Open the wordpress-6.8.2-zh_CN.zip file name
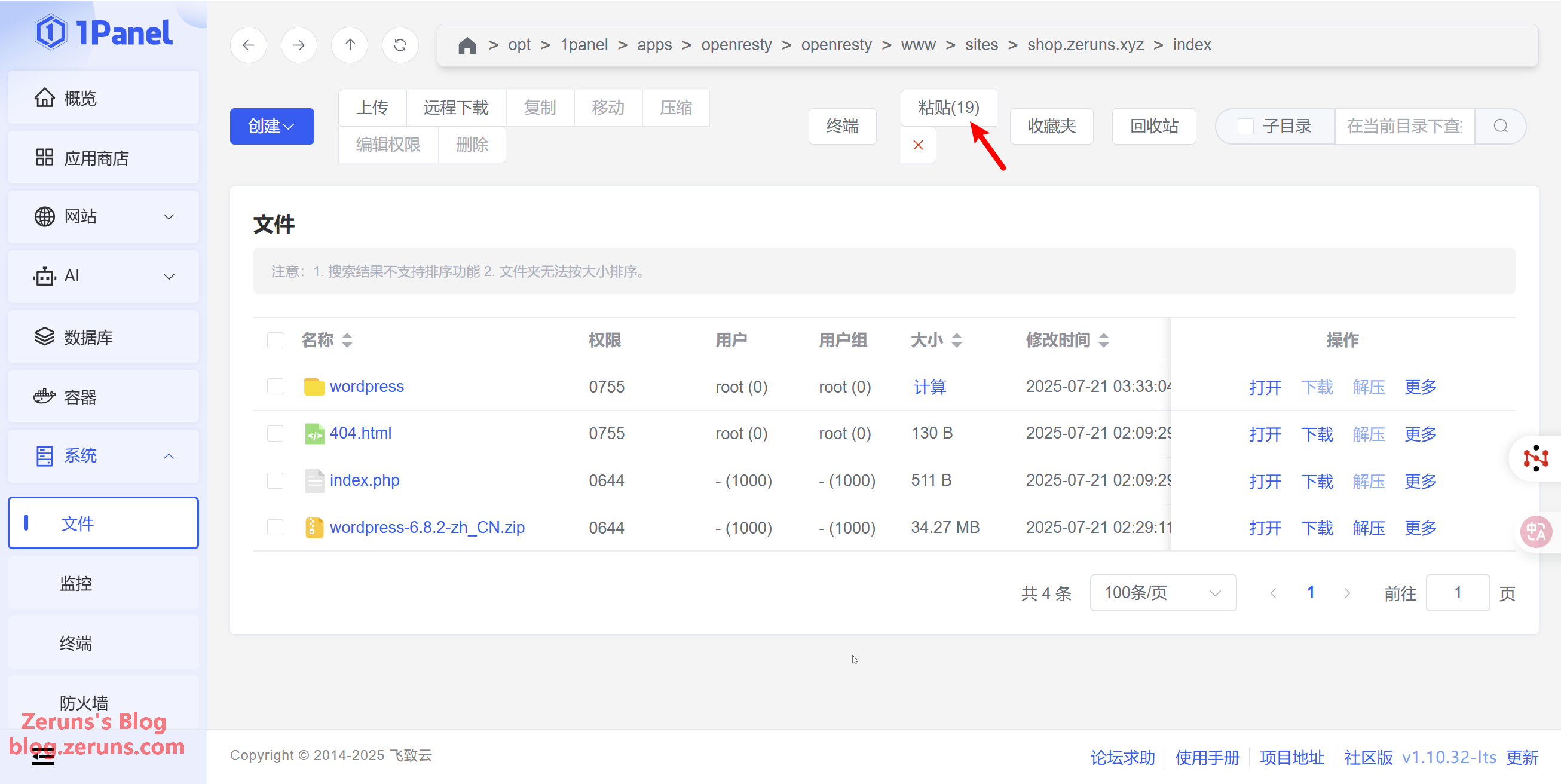The image size is (1561, 784). click(427, 528)
